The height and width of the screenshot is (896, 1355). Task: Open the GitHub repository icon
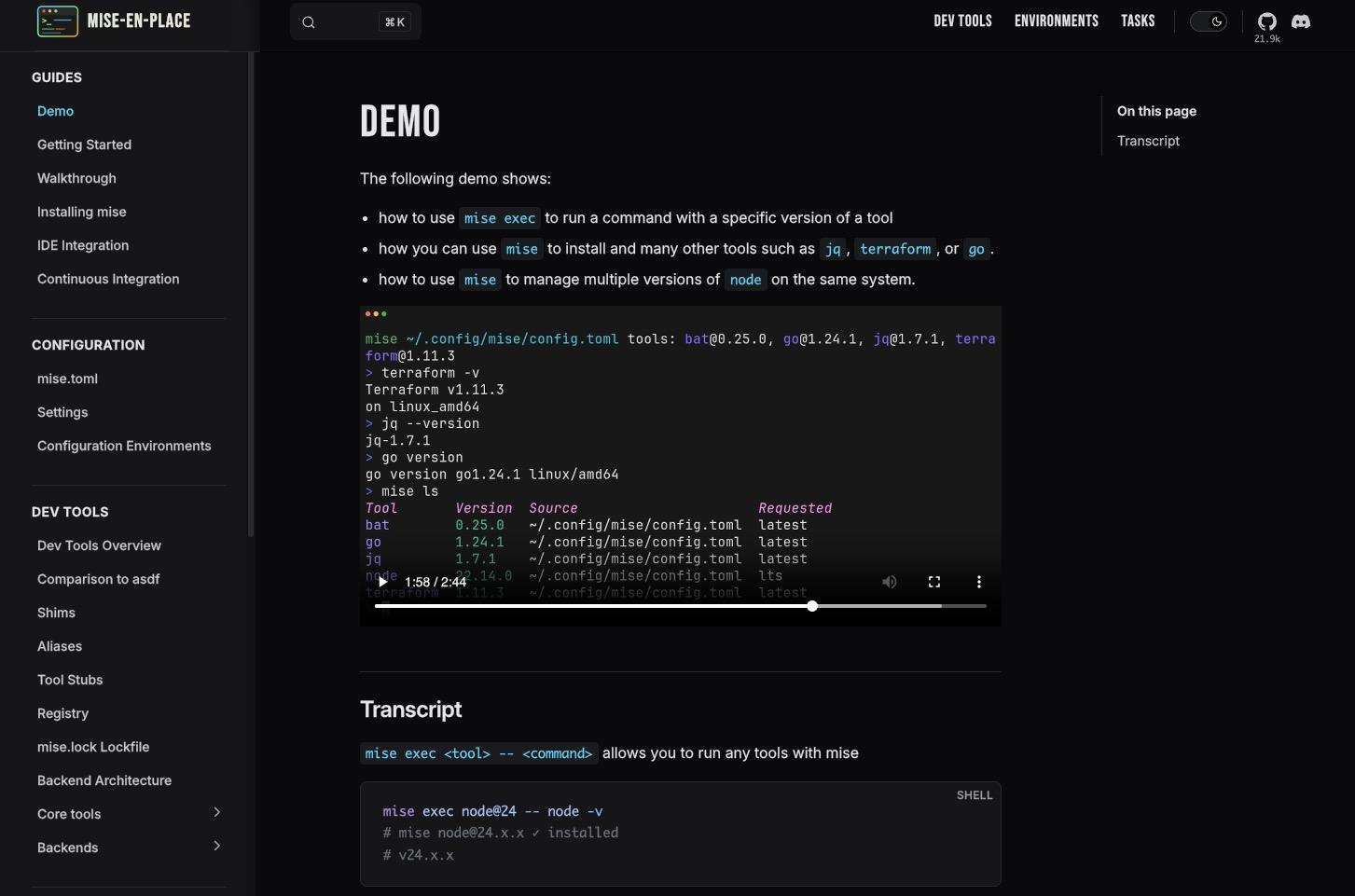tap(1266, 21)
